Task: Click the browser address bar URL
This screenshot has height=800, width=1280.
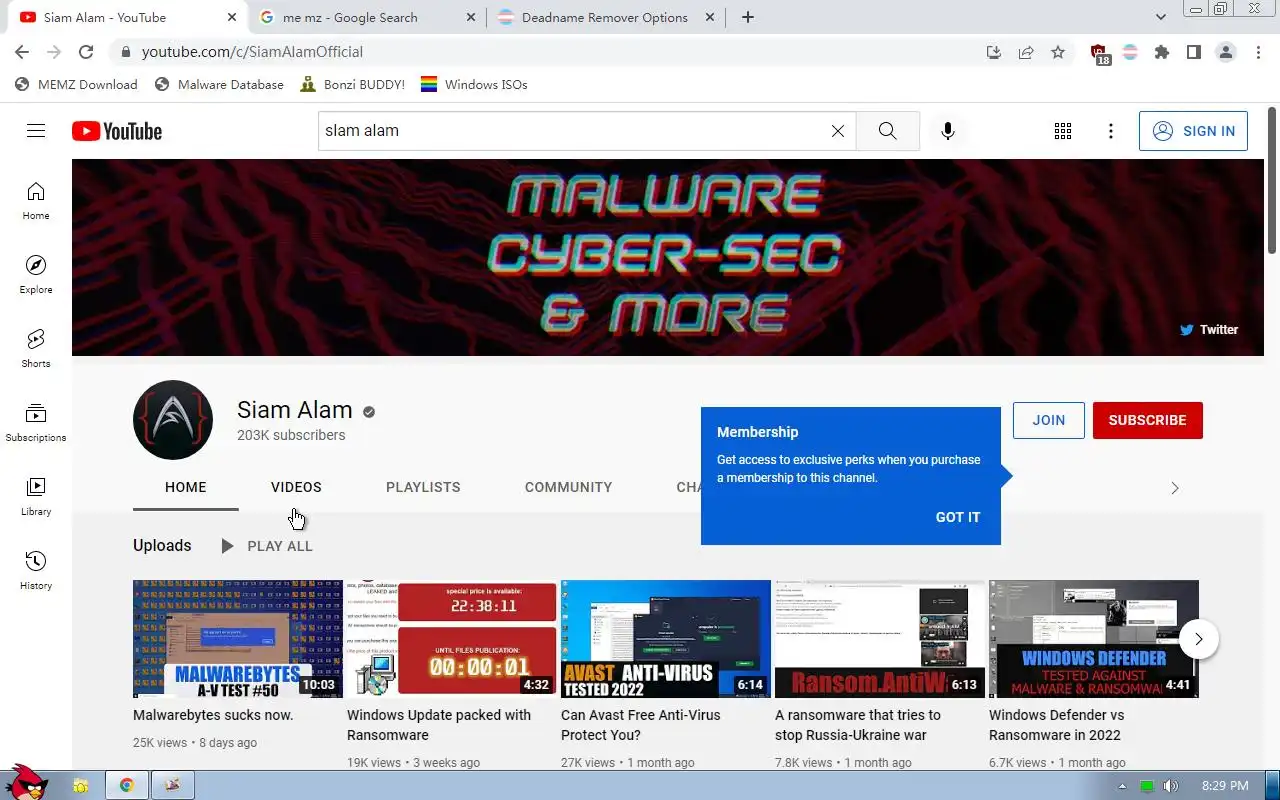Action: click(x=252, y=52)
